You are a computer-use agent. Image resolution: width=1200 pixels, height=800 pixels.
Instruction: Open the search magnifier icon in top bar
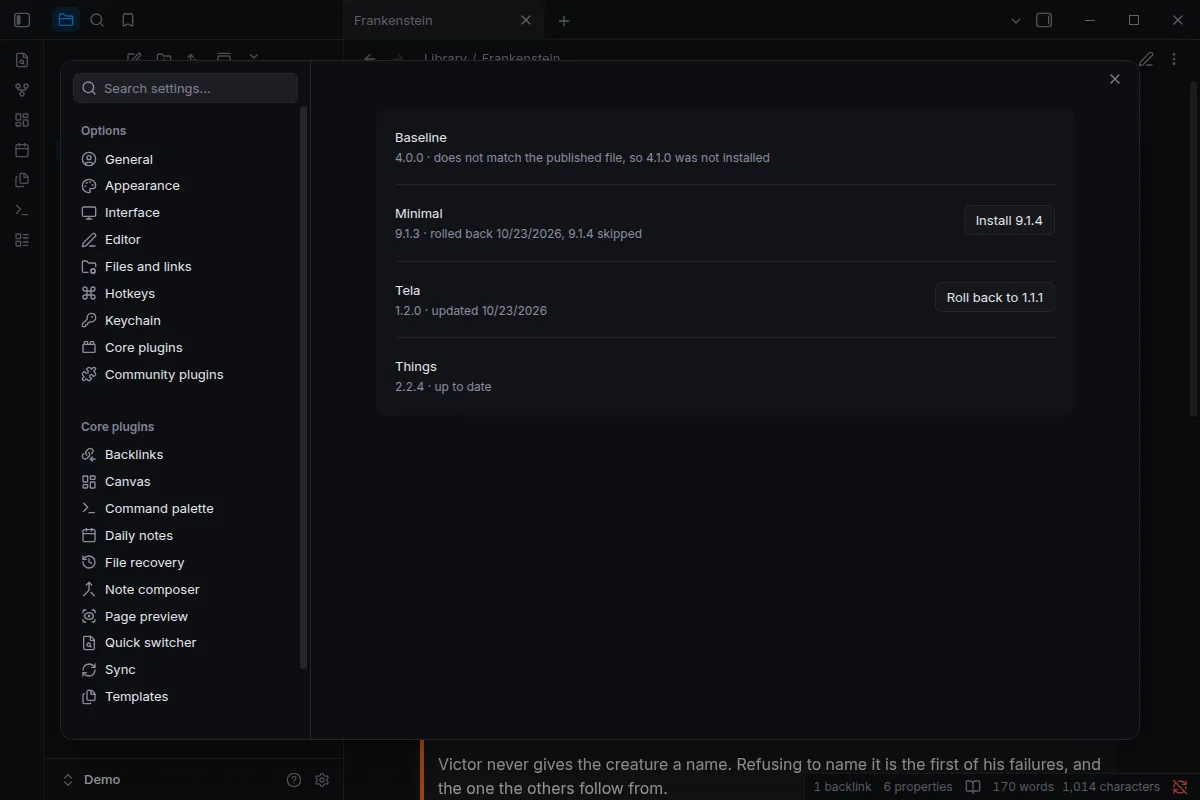[97, 20]
